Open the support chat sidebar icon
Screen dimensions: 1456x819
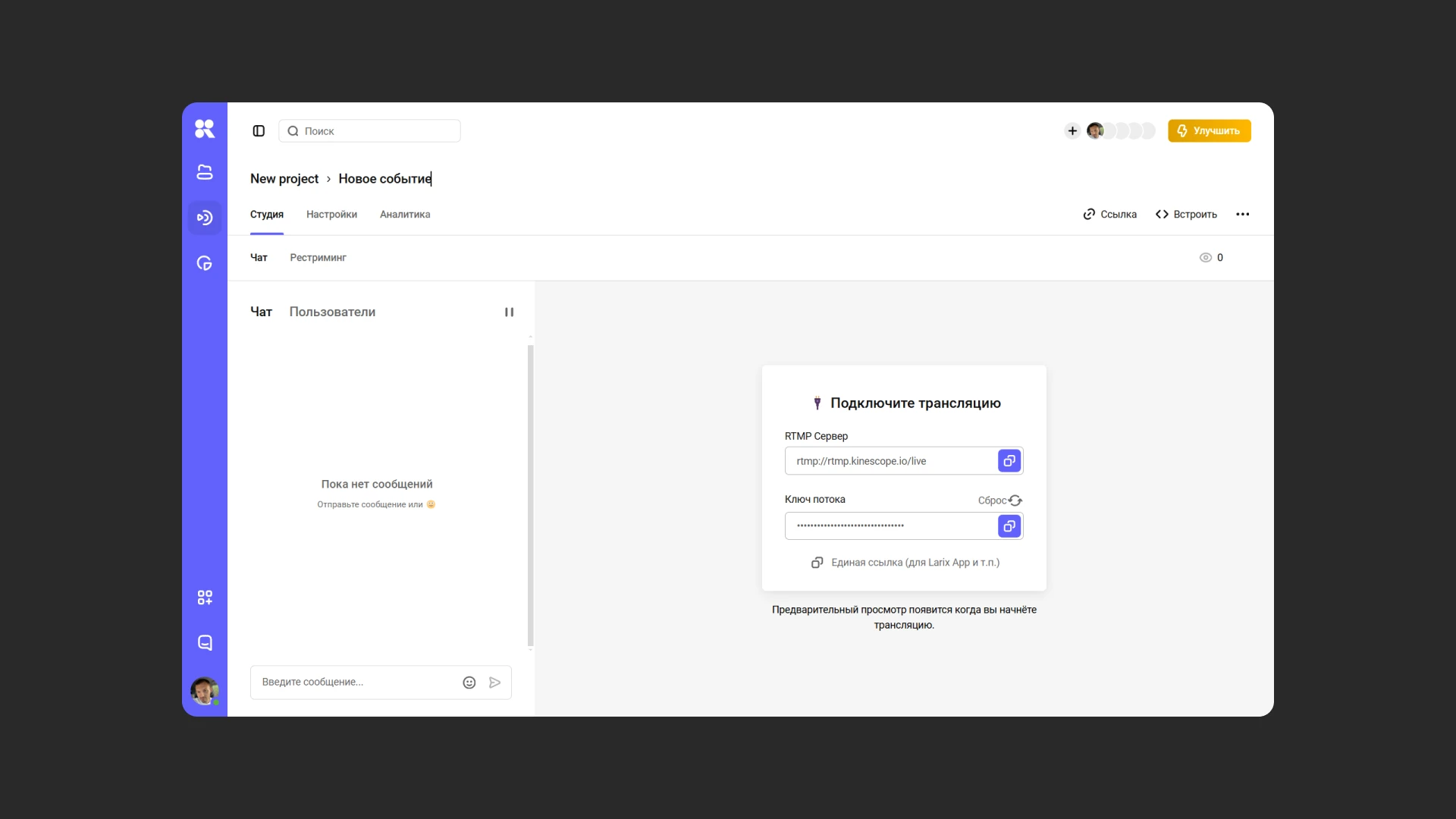[205, 643]
